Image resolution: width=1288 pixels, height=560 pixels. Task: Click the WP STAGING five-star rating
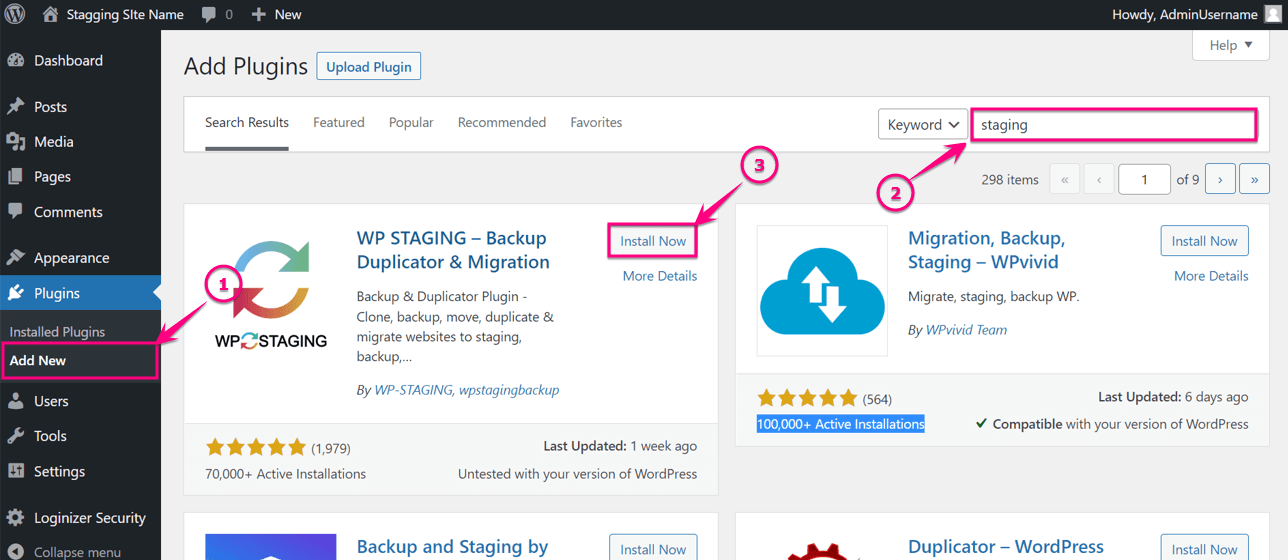click(256, 447)
